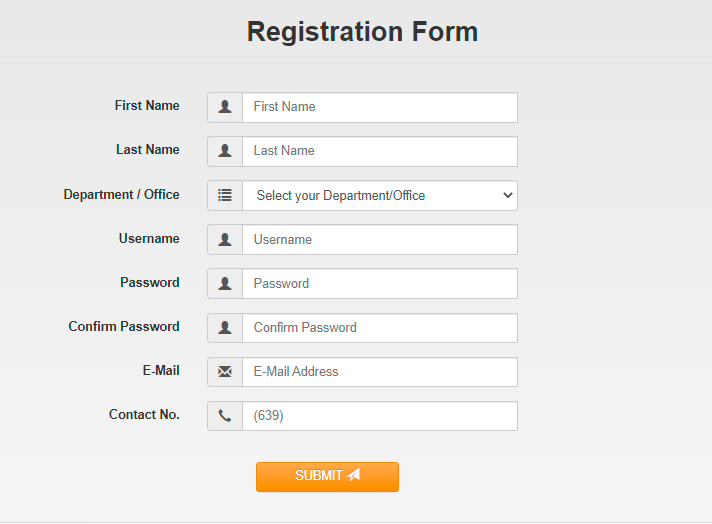The width and height of the screenshot is (712, 524).
Task: Click the Department / Office label
Action: (x=121, y=194)
